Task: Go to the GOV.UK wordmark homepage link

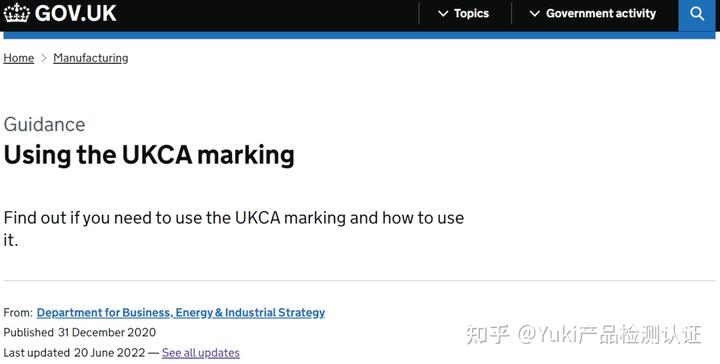Action: click(75, 13)
